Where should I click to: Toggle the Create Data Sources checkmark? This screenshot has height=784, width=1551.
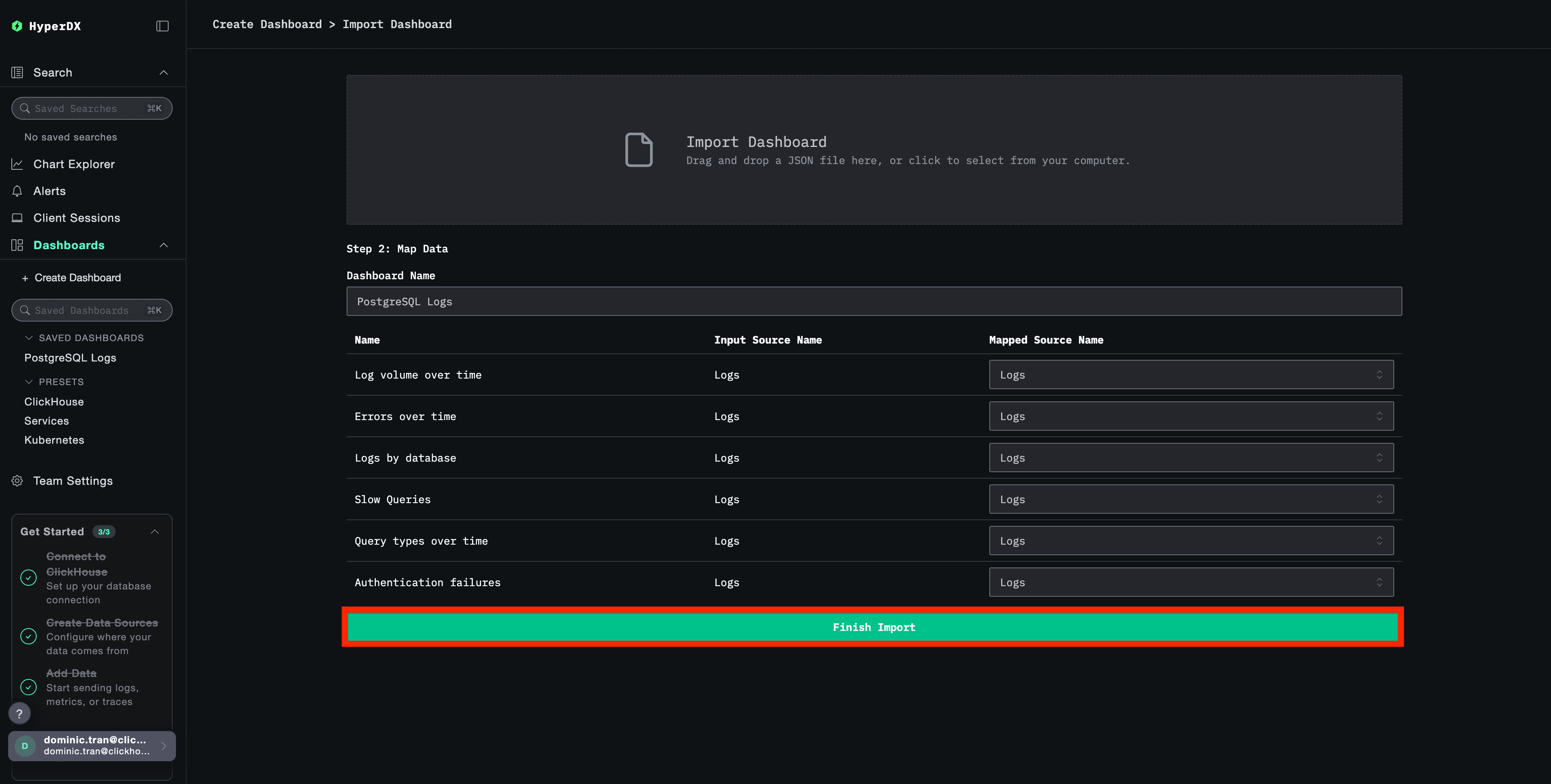point(28,637)
